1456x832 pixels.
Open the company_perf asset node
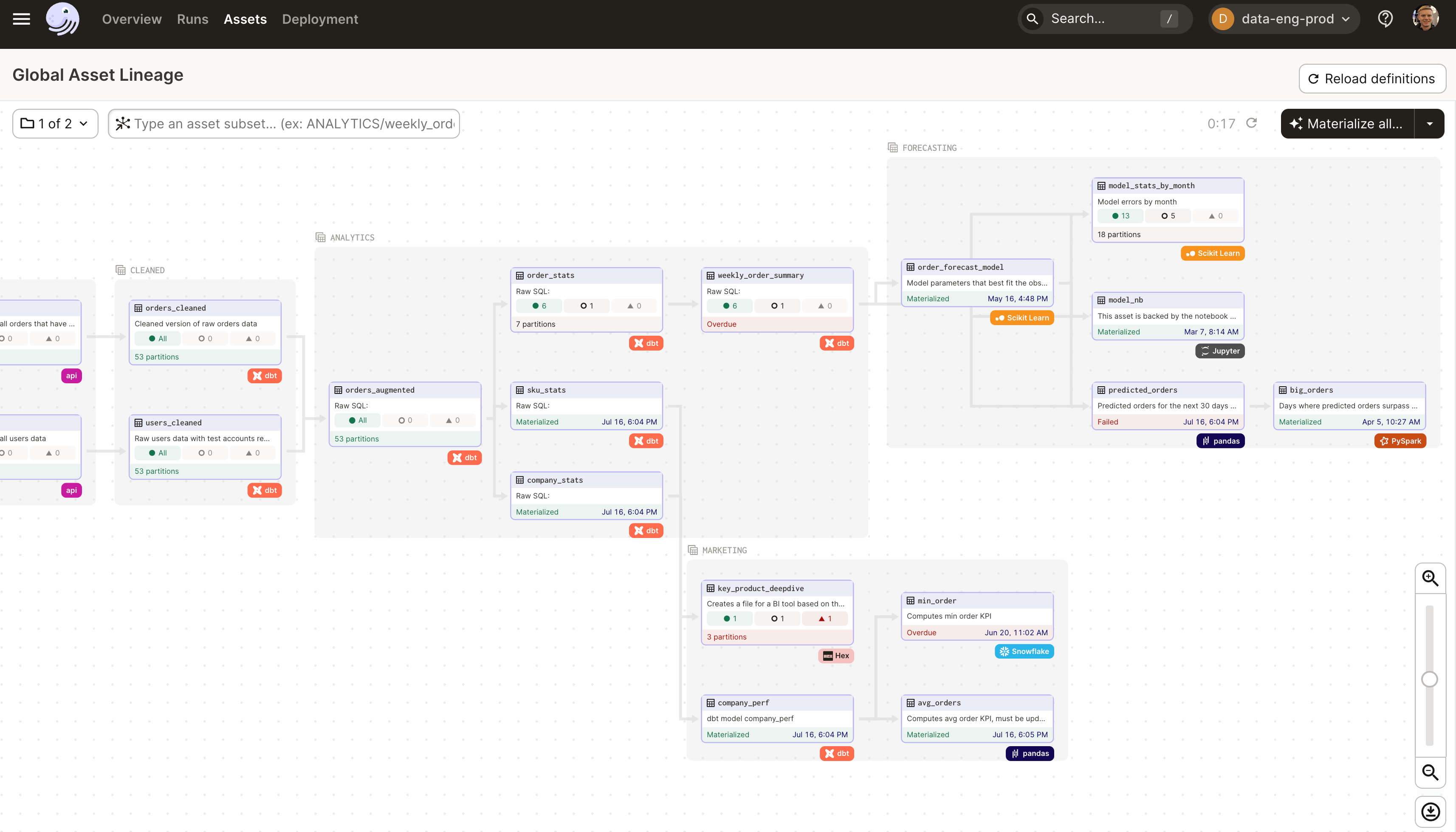pos(777,719)
